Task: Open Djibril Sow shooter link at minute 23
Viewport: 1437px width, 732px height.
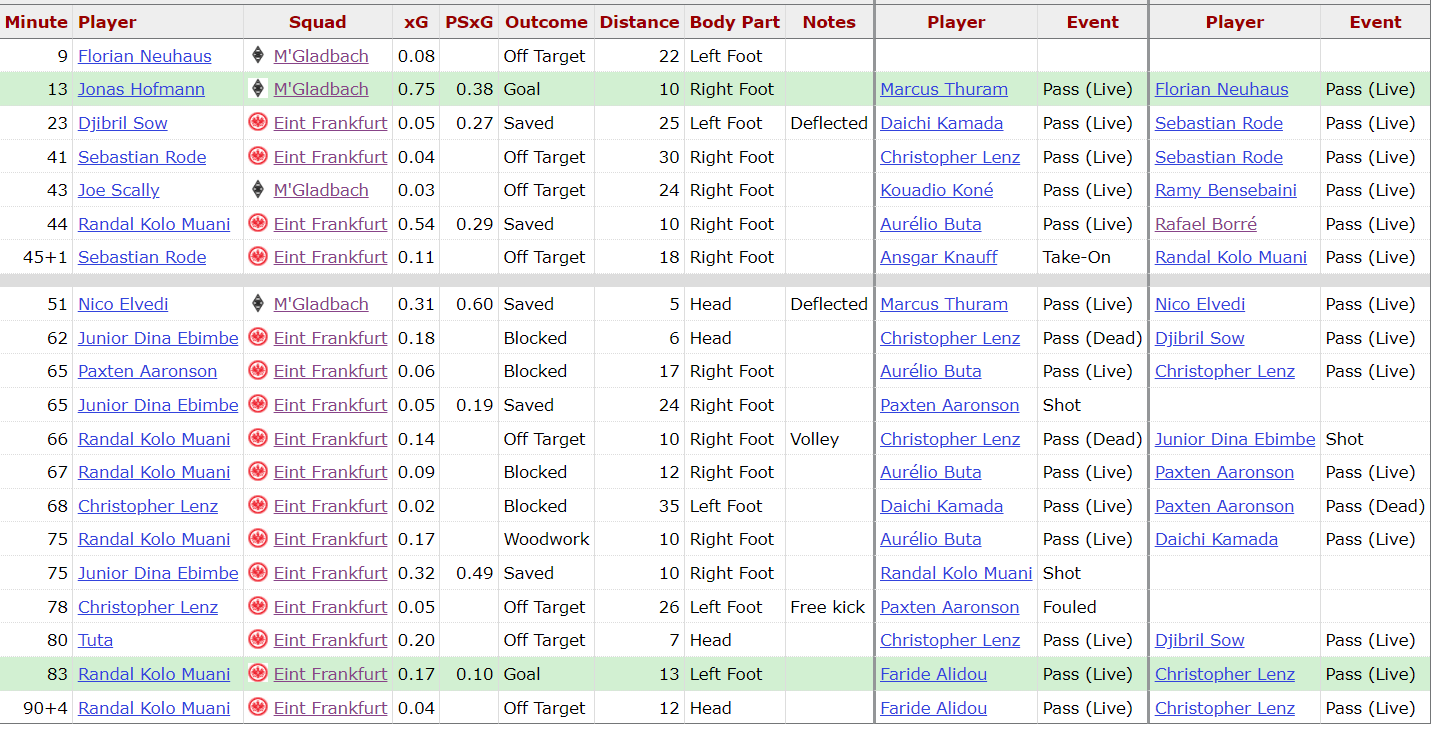Action: click(123, 123)
